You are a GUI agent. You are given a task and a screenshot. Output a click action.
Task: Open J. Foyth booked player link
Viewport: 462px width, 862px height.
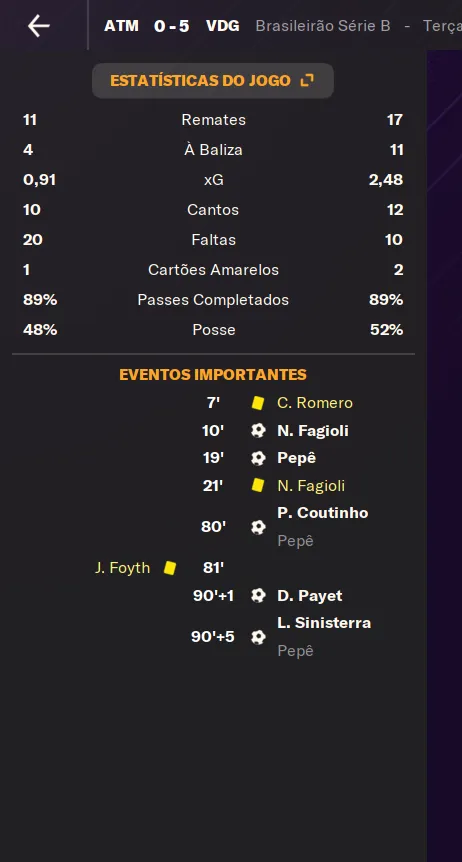(122, 568)
